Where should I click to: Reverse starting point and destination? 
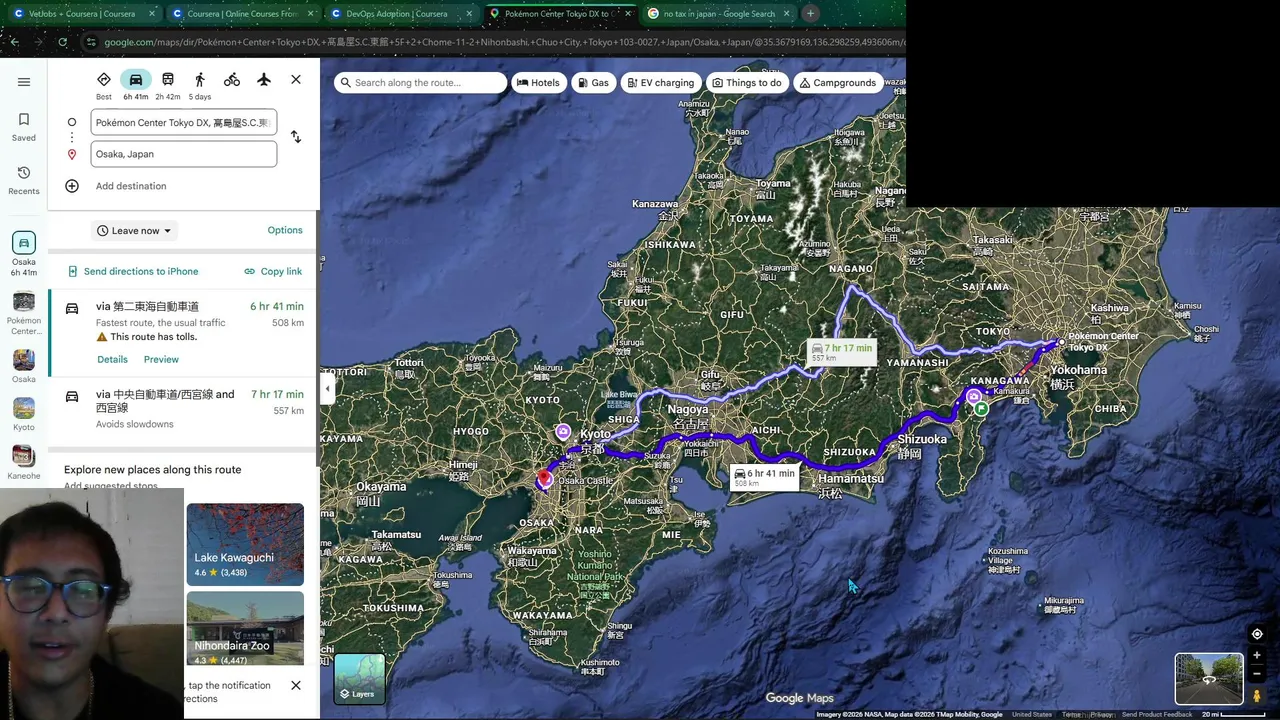295,137
